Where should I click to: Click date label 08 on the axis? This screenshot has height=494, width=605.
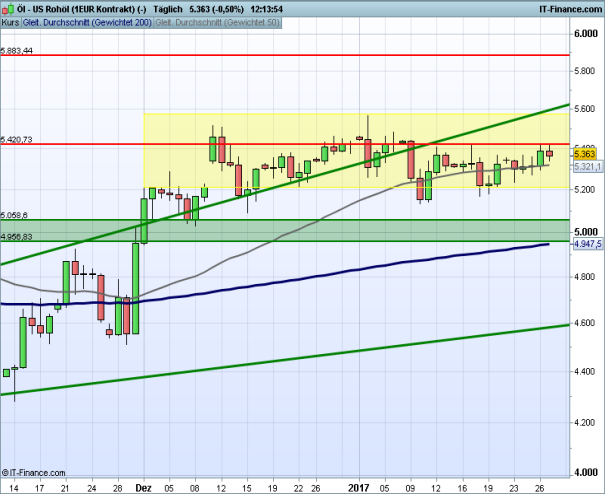coord(195,489)
